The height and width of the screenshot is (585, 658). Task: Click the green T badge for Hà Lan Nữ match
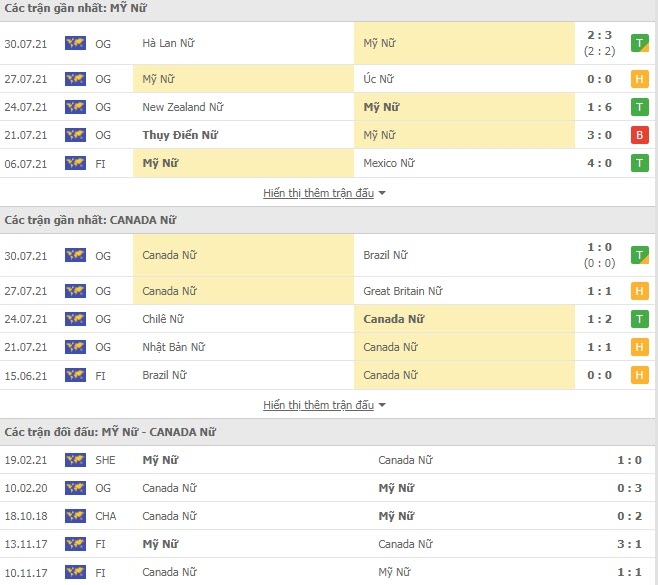point(640,43)
